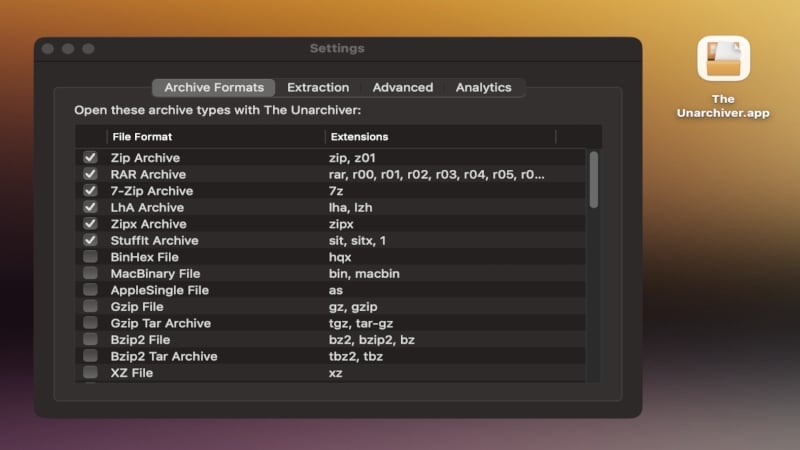Click the AppleSingle File label

point(160,290)
